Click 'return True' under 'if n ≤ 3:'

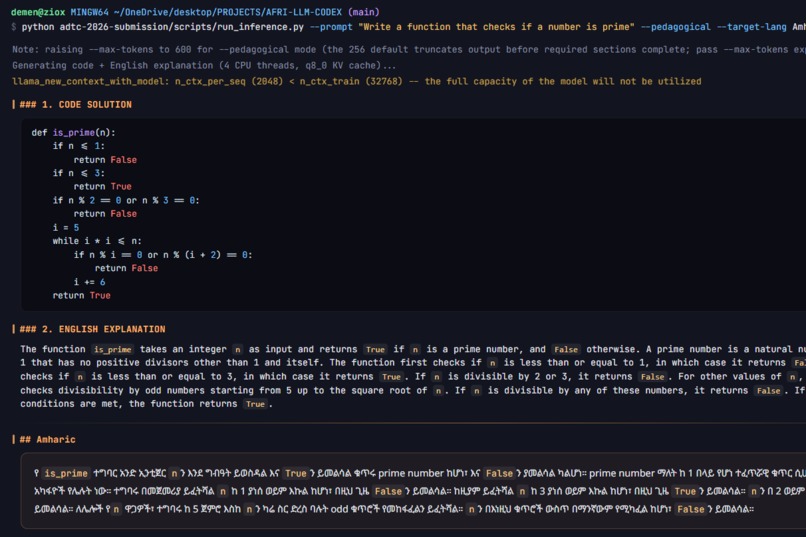click(102, 187)
